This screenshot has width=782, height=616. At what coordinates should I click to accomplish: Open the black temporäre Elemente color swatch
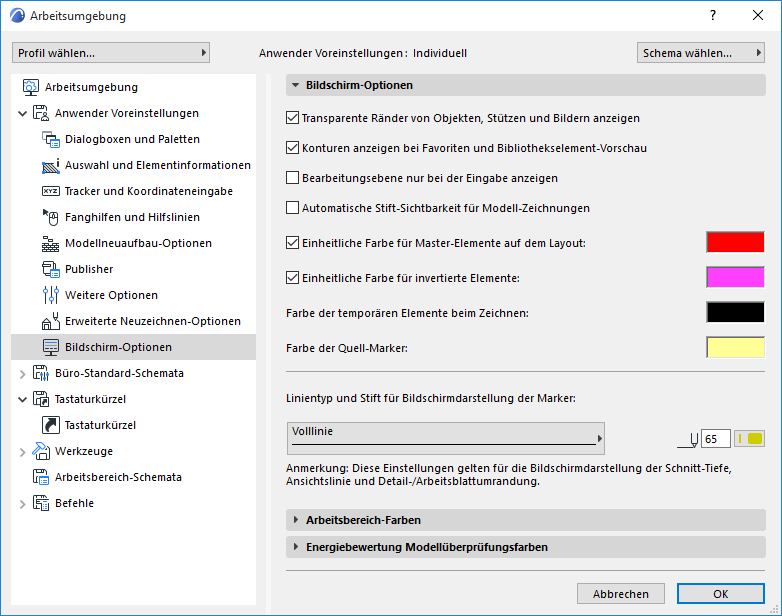735,312
